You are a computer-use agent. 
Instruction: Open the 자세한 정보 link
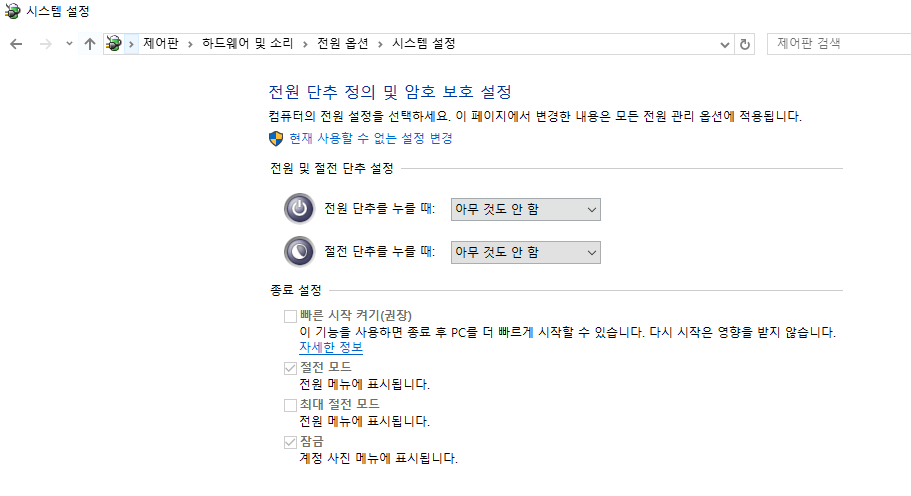pyautogui.click(x=331, y=348)
